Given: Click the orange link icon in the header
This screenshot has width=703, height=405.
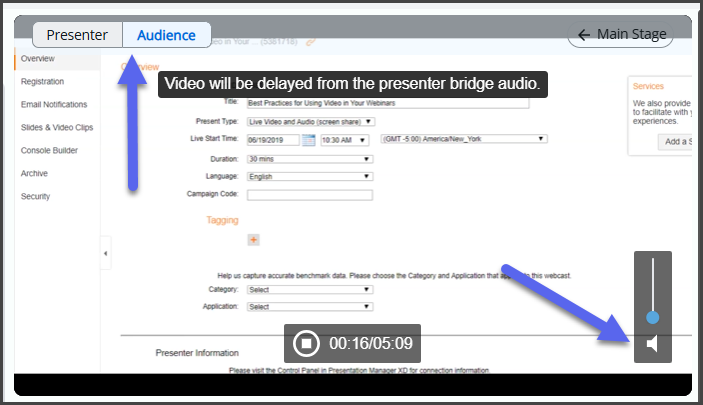Looking at the screenshot, I should click(x=311, y=42).
